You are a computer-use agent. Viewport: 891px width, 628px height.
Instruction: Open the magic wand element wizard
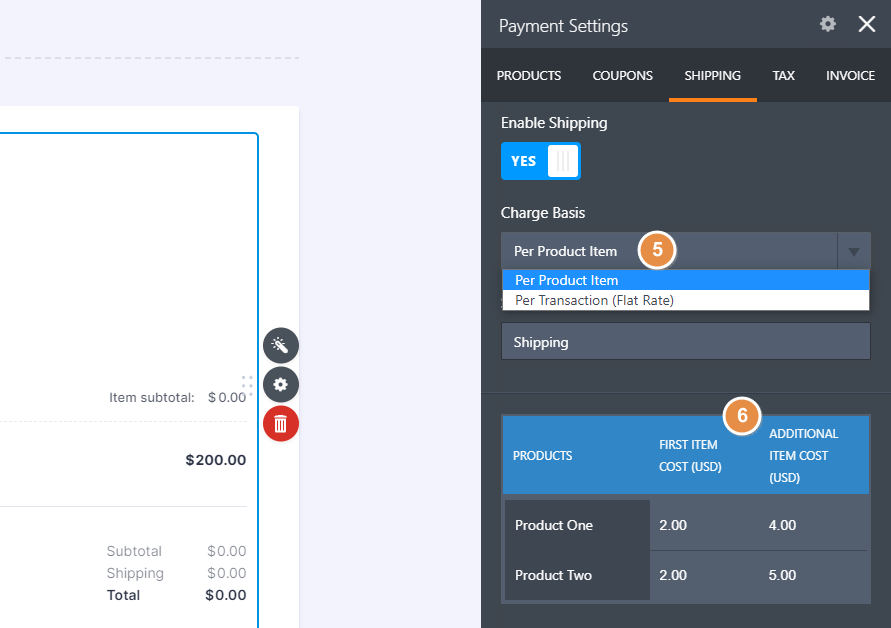280,346
